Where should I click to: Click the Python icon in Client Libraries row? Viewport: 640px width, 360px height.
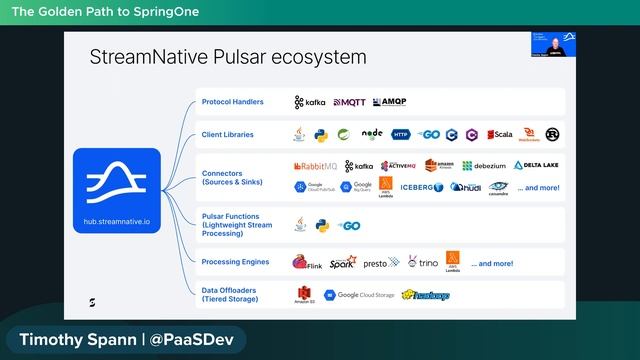click(x=321, y=136)
